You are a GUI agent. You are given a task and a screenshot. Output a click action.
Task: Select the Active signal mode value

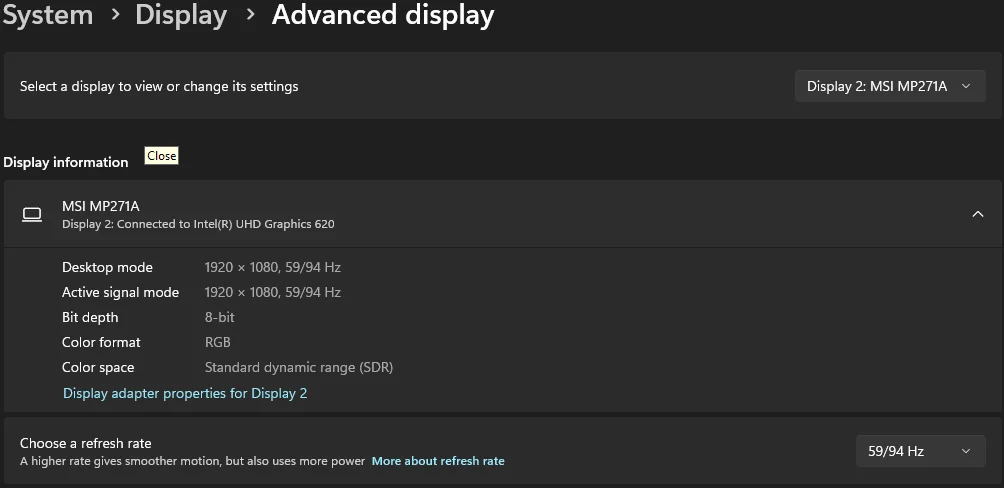273,292
